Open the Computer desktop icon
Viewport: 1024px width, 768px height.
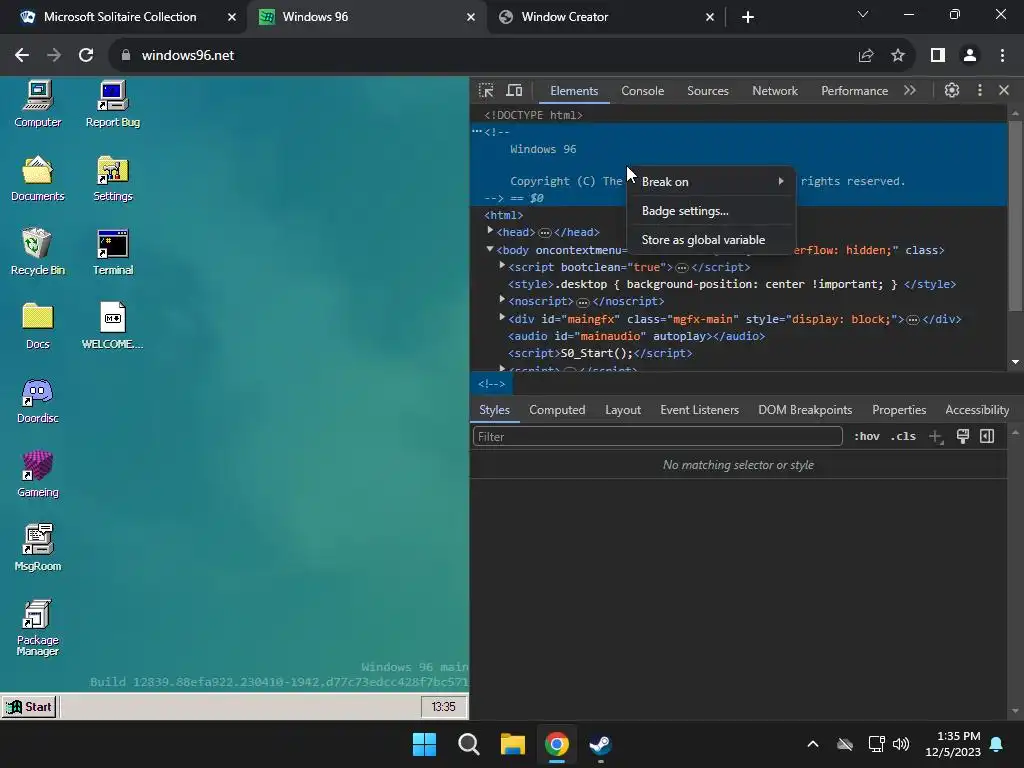[x=37, y=104]
